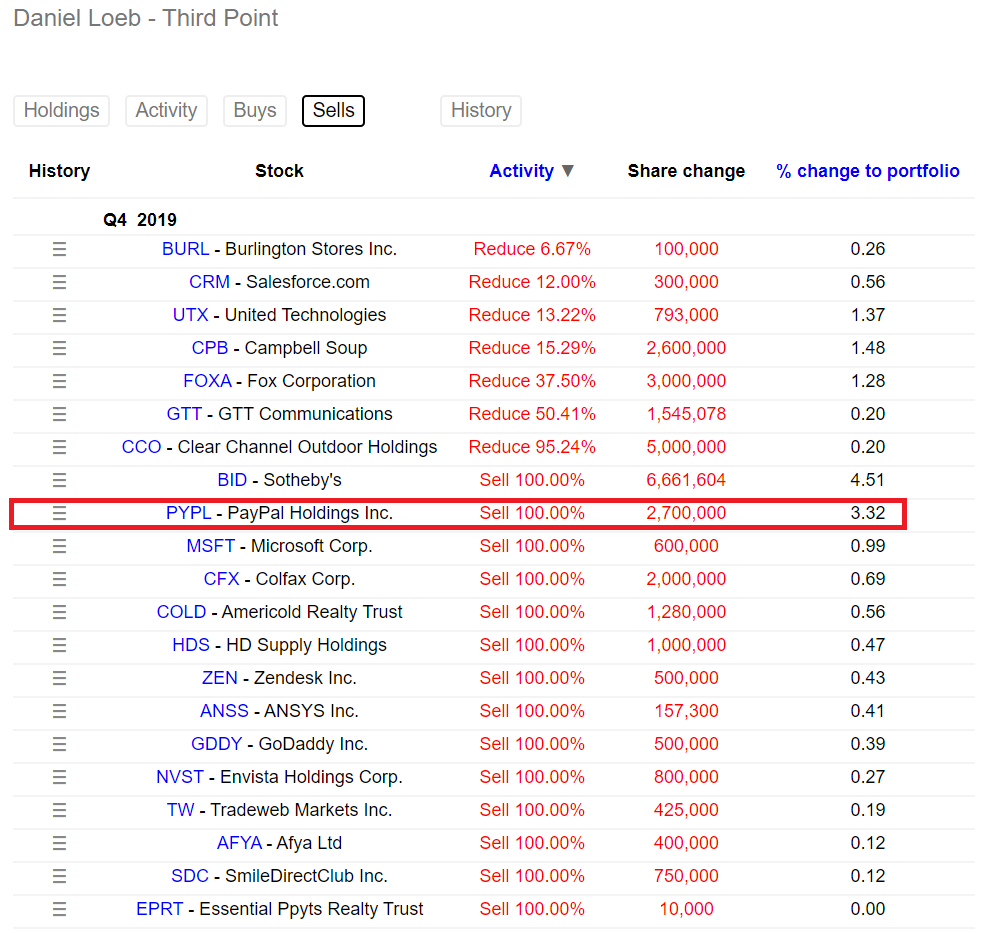Click the '4.51' portfolio change value

pos(867,480)
